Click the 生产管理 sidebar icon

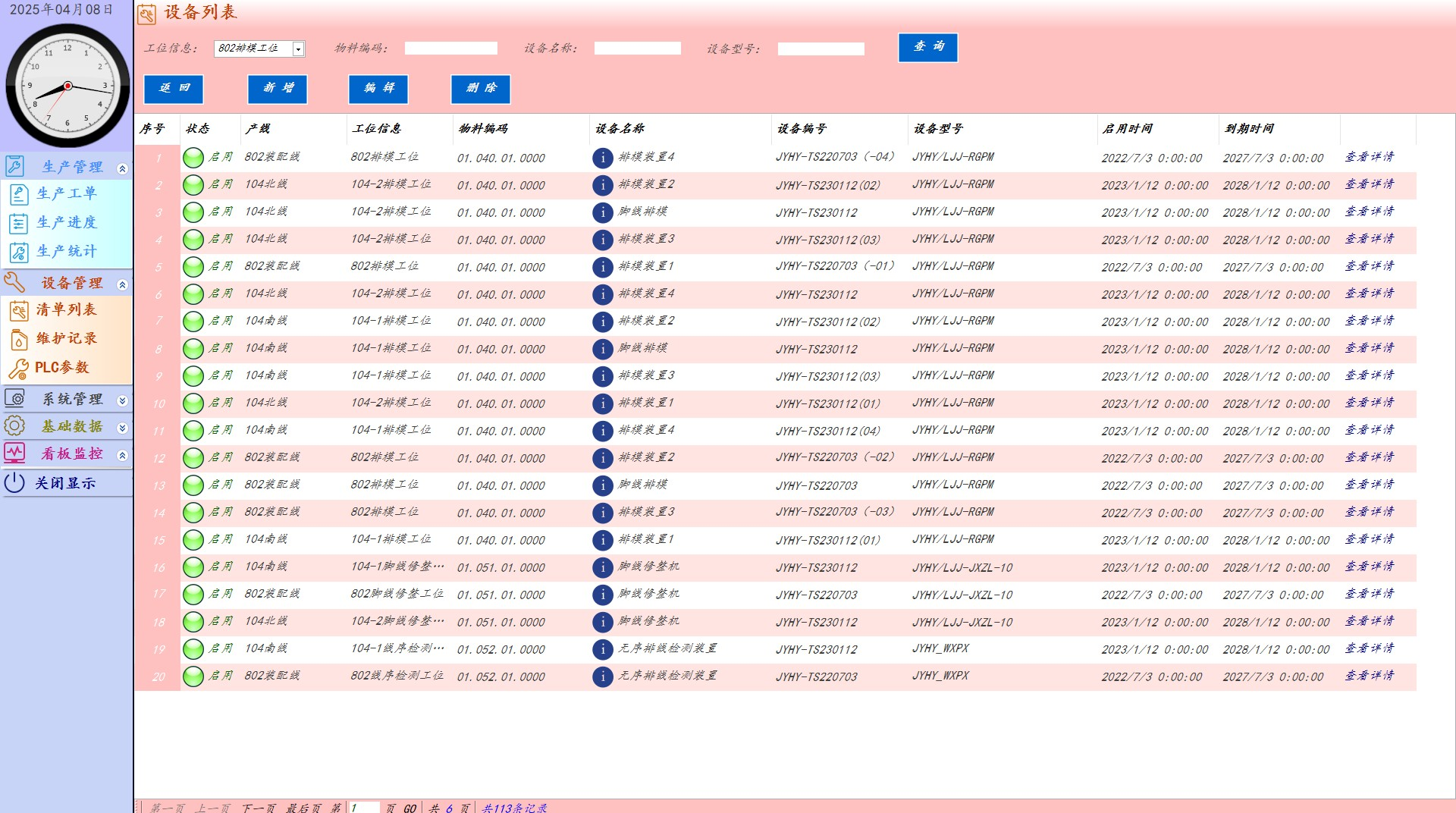pyautogui.click(x=15, y=166)
